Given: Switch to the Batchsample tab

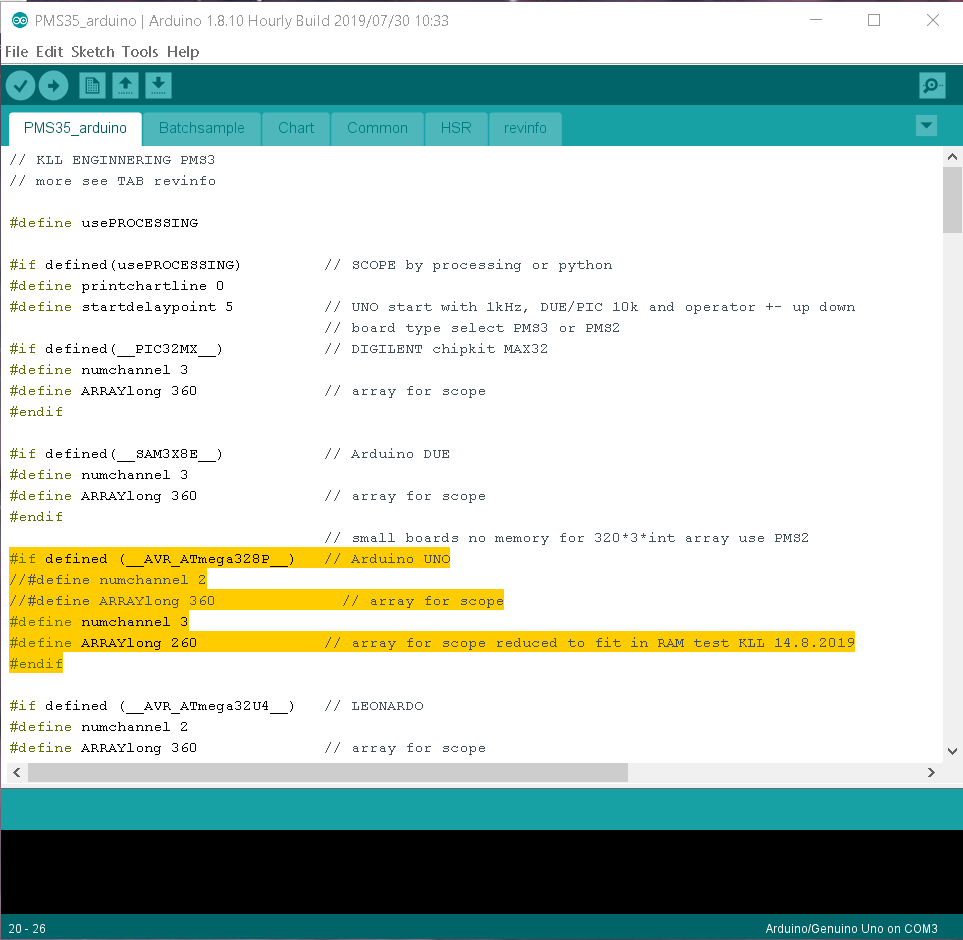Looking at the screenshot, I should coord(201,128).
